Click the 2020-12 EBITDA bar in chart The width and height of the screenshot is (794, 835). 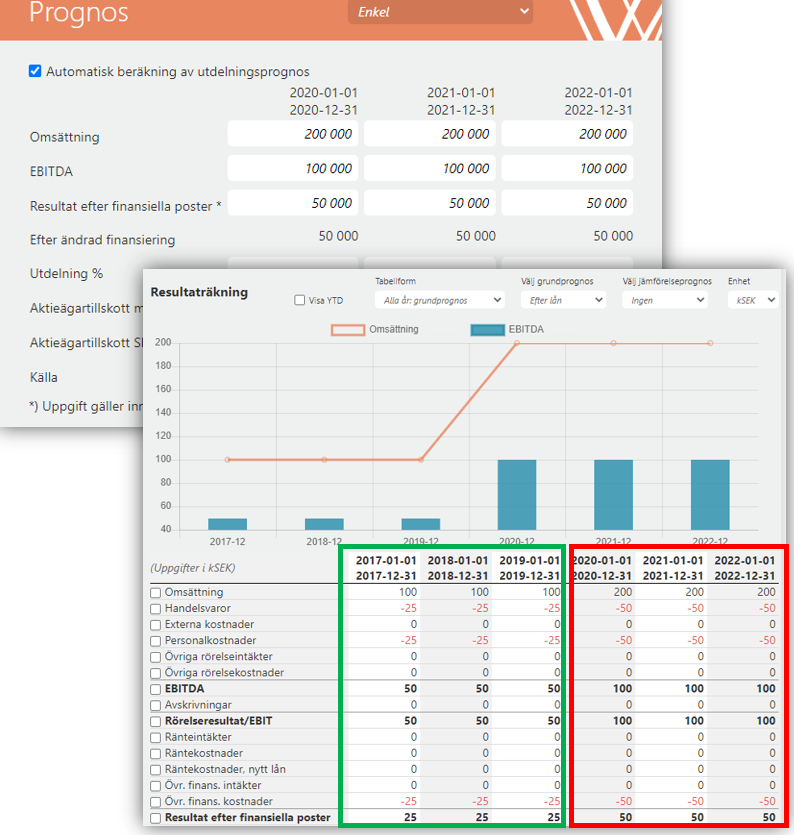click(517, 495)
